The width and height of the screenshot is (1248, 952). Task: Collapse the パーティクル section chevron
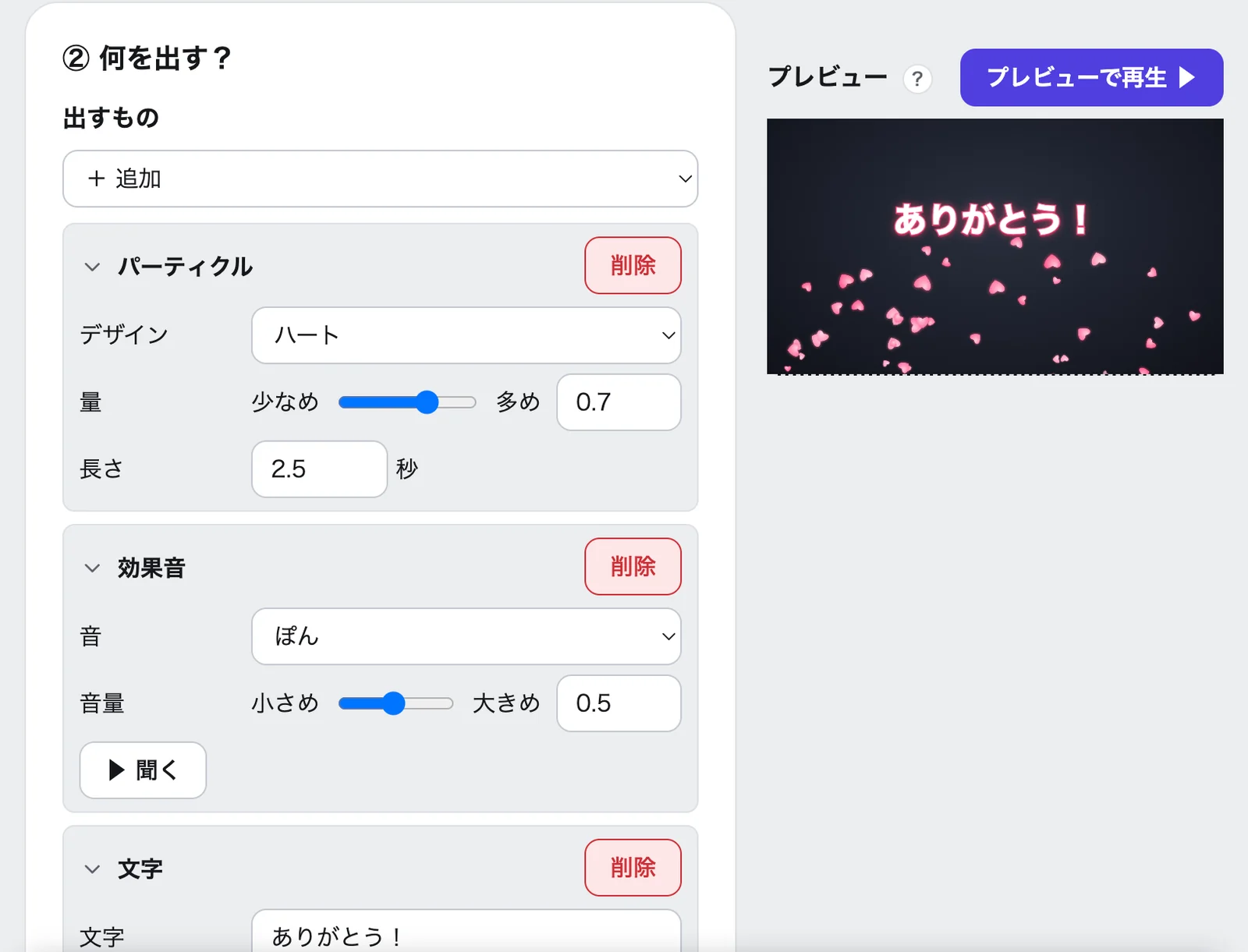pyautogui.click(x=92, y=267)
